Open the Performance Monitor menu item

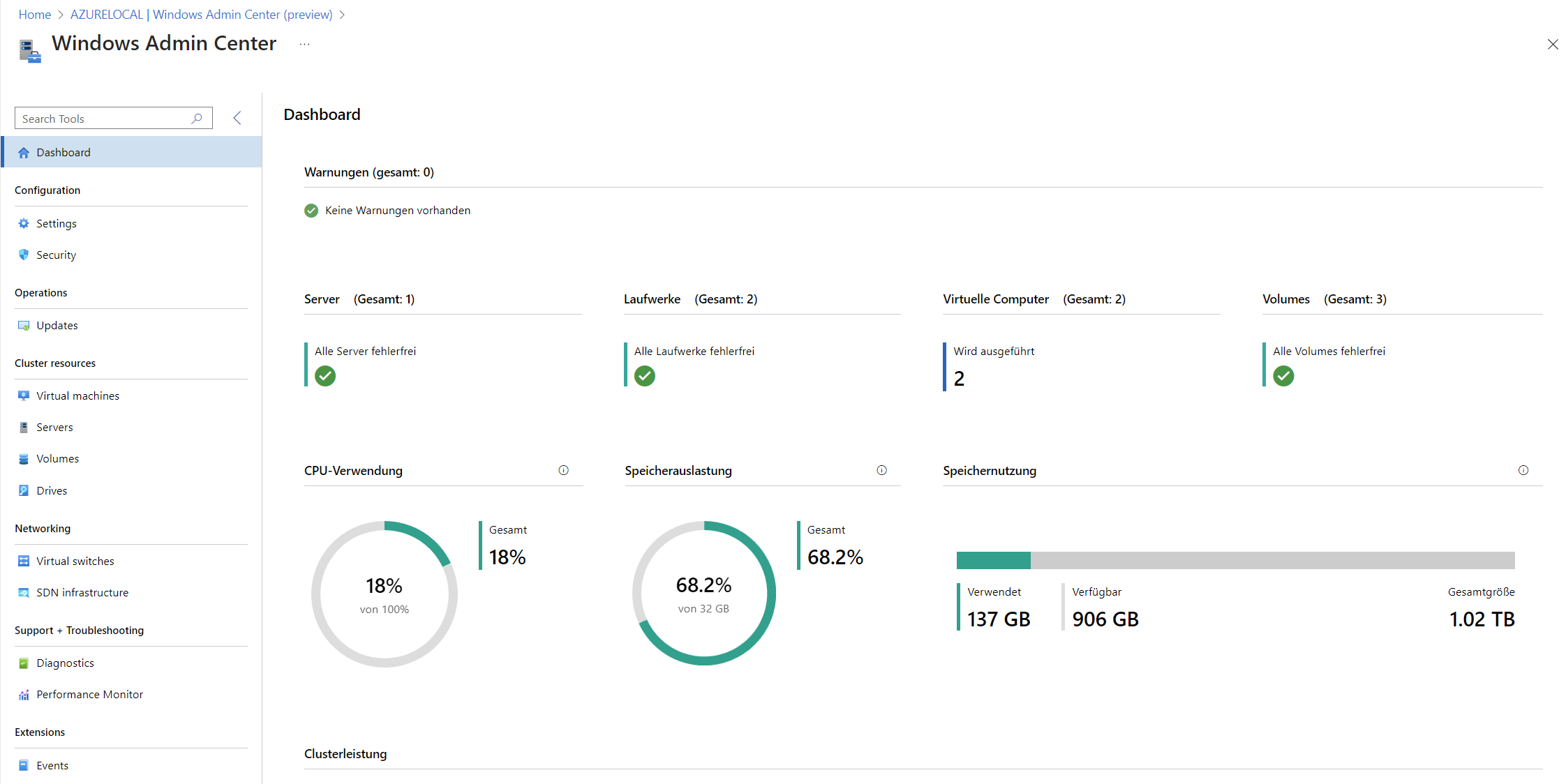point(132,695)
